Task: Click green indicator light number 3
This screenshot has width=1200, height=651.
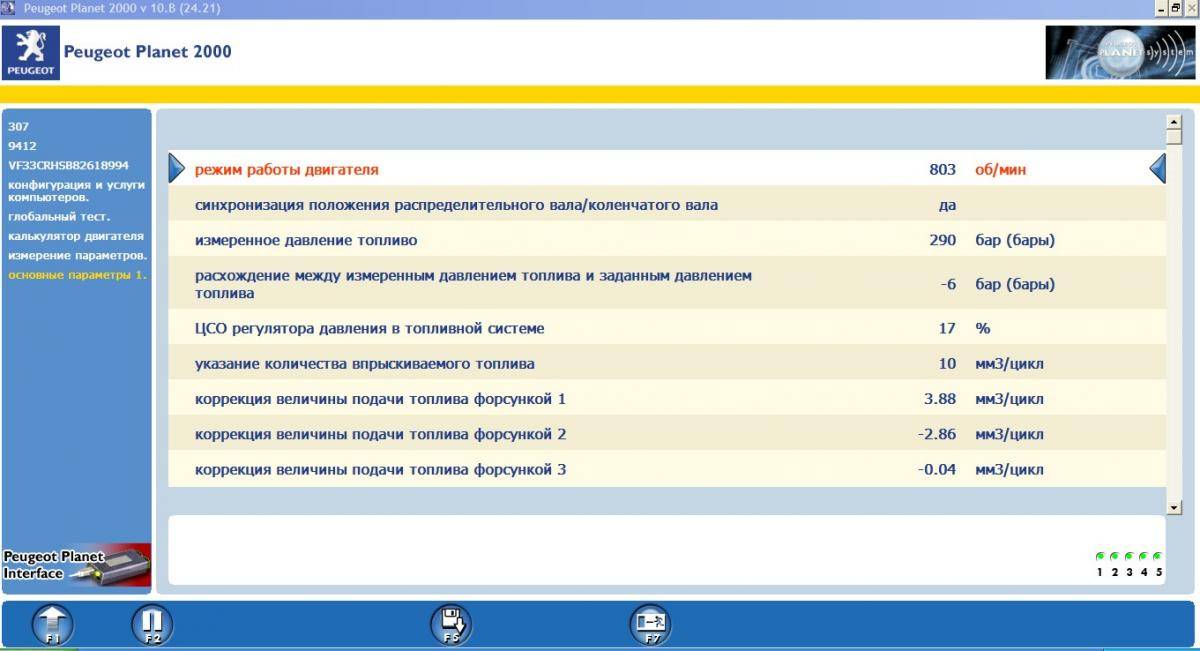Action: coord(1129,556)
